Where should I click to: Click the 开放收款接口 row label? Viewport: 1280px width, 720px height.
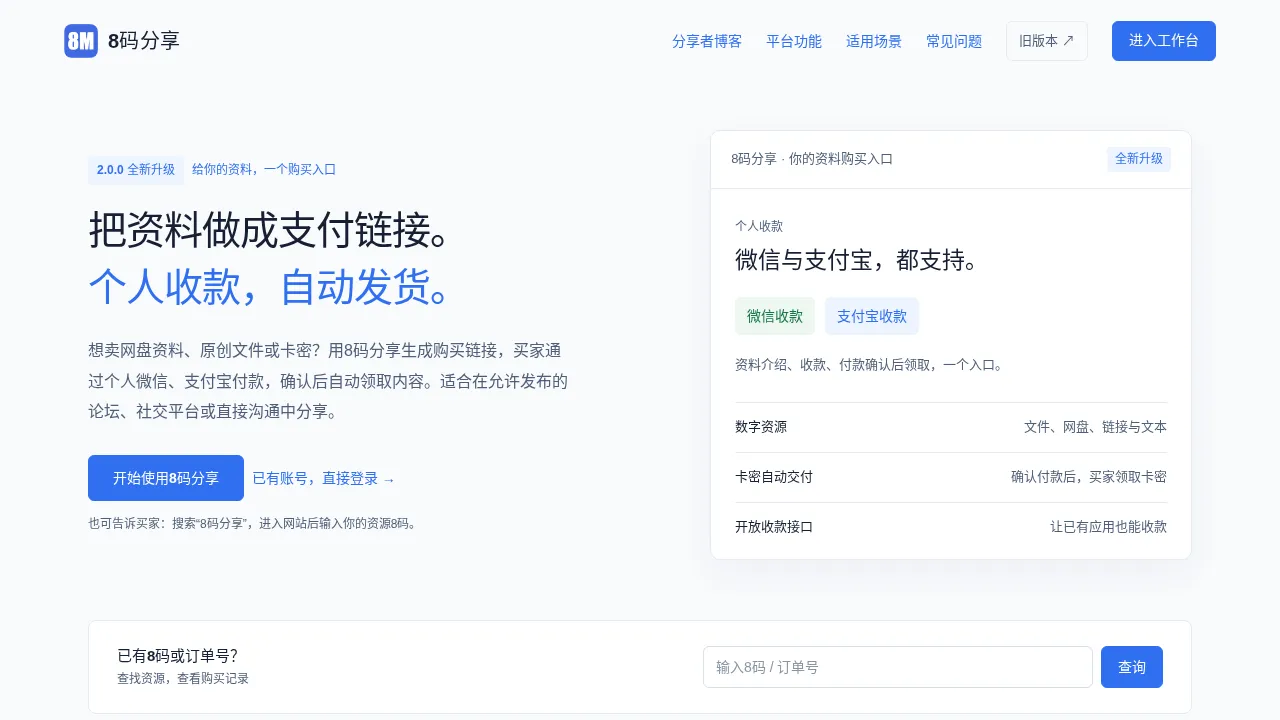774,527
